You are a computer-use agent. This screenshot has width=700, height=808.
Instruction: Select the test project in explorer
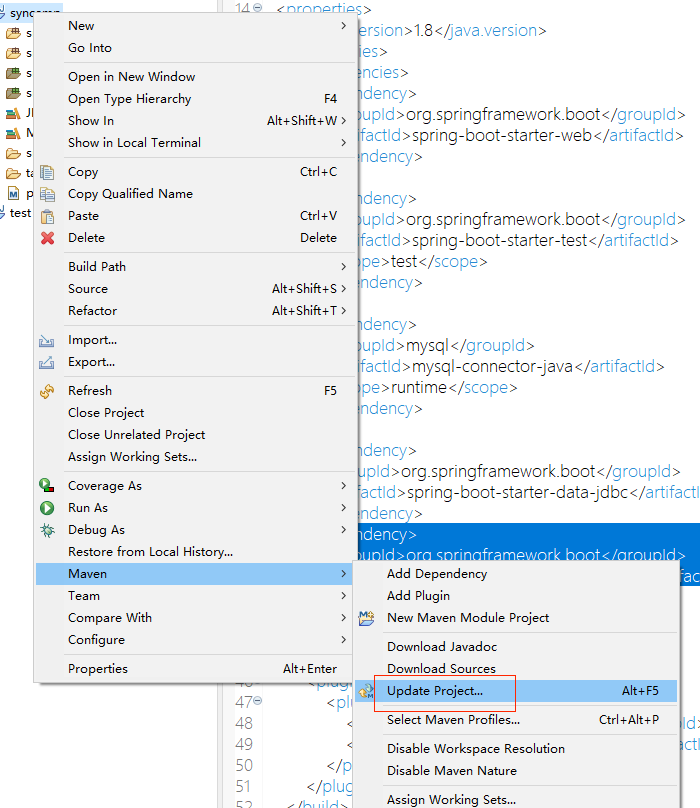tap(20, 213)
